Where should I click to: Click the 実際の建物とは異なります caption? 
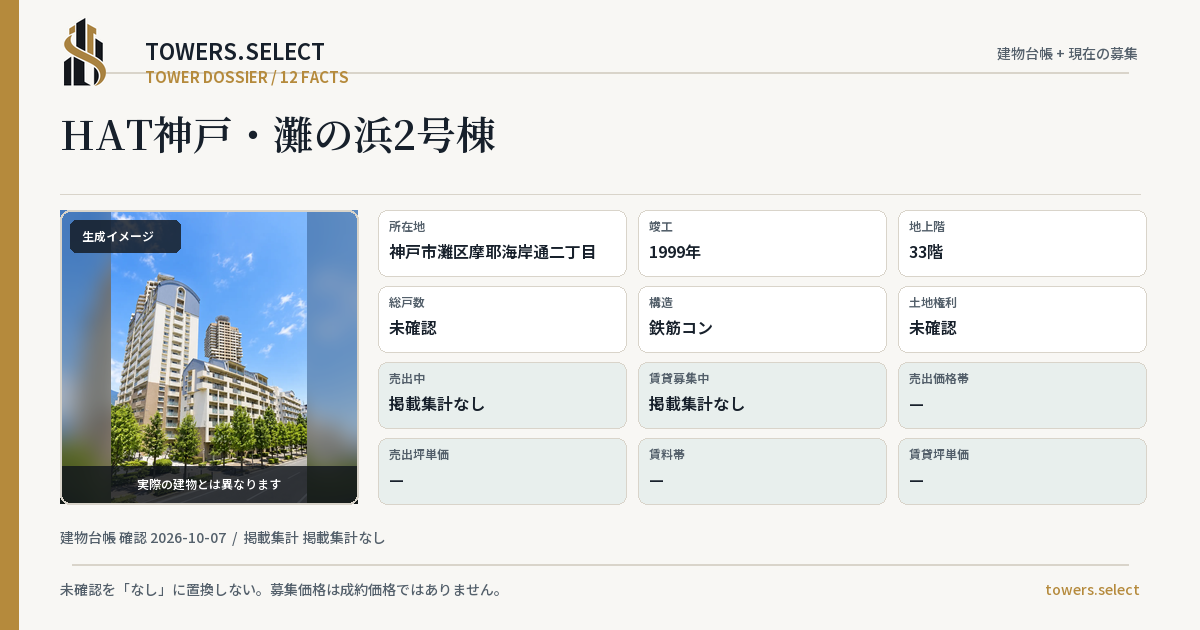click(209, 484)
